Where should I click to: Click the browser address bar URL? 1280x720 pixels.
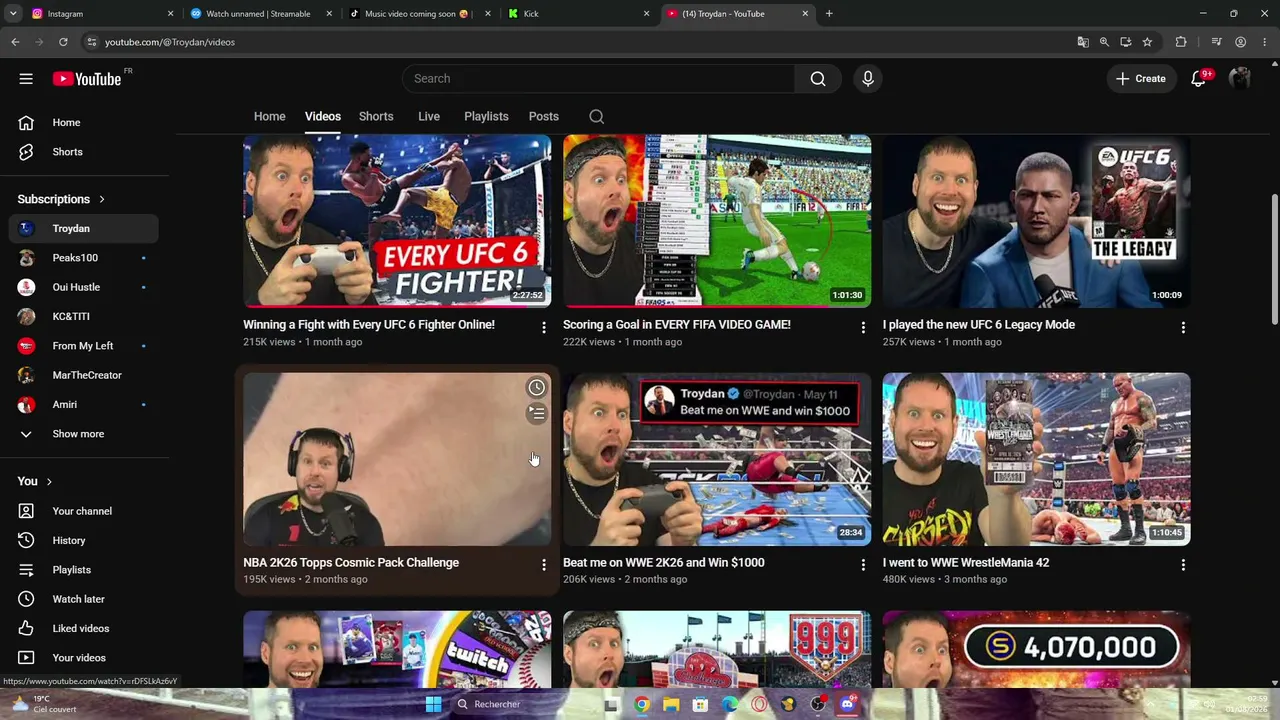170,42
